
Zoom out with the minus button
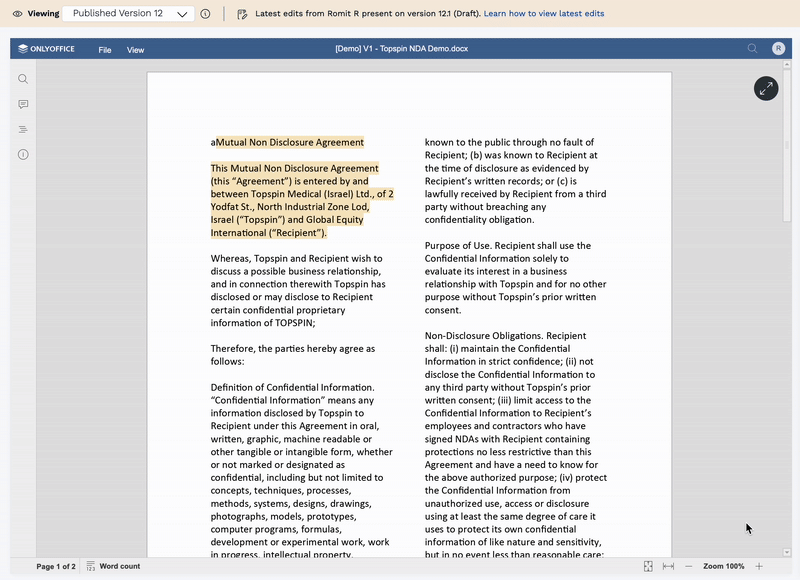688,566
